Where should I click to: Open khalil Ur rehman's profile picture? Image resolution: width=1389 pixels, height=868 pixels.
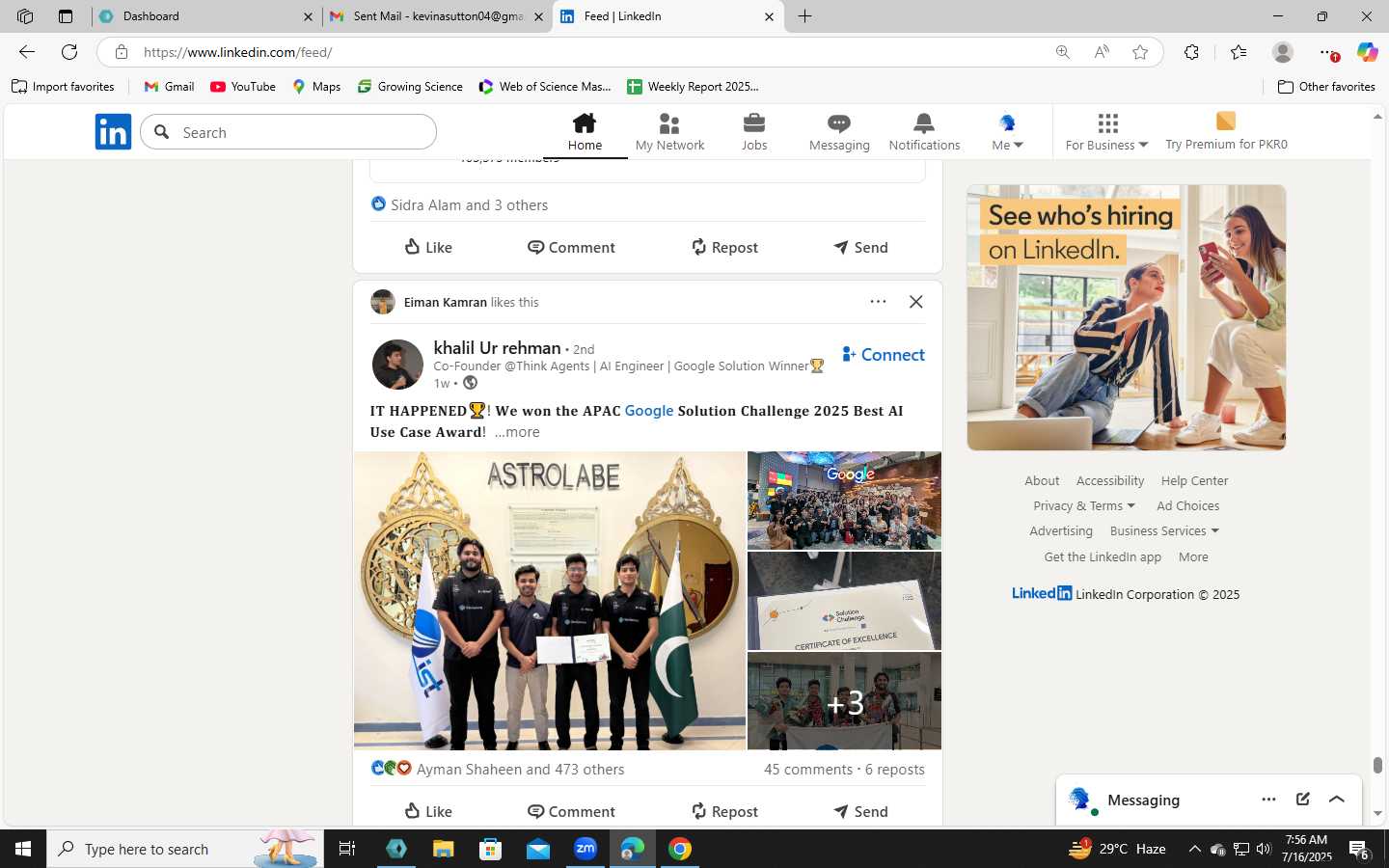coord(397,365)
